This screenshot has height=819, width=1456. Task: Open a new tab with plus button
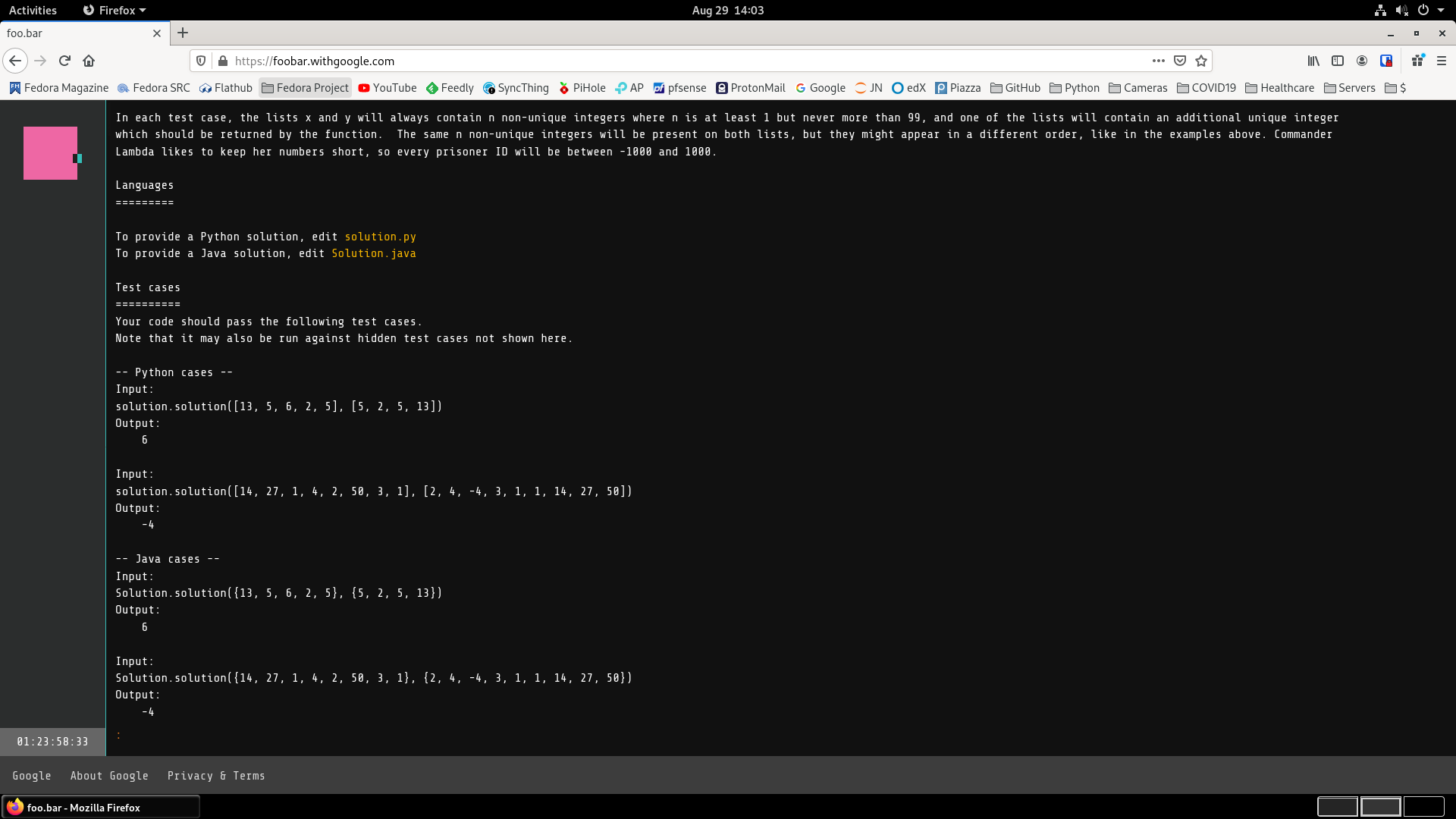pos(183,33)
